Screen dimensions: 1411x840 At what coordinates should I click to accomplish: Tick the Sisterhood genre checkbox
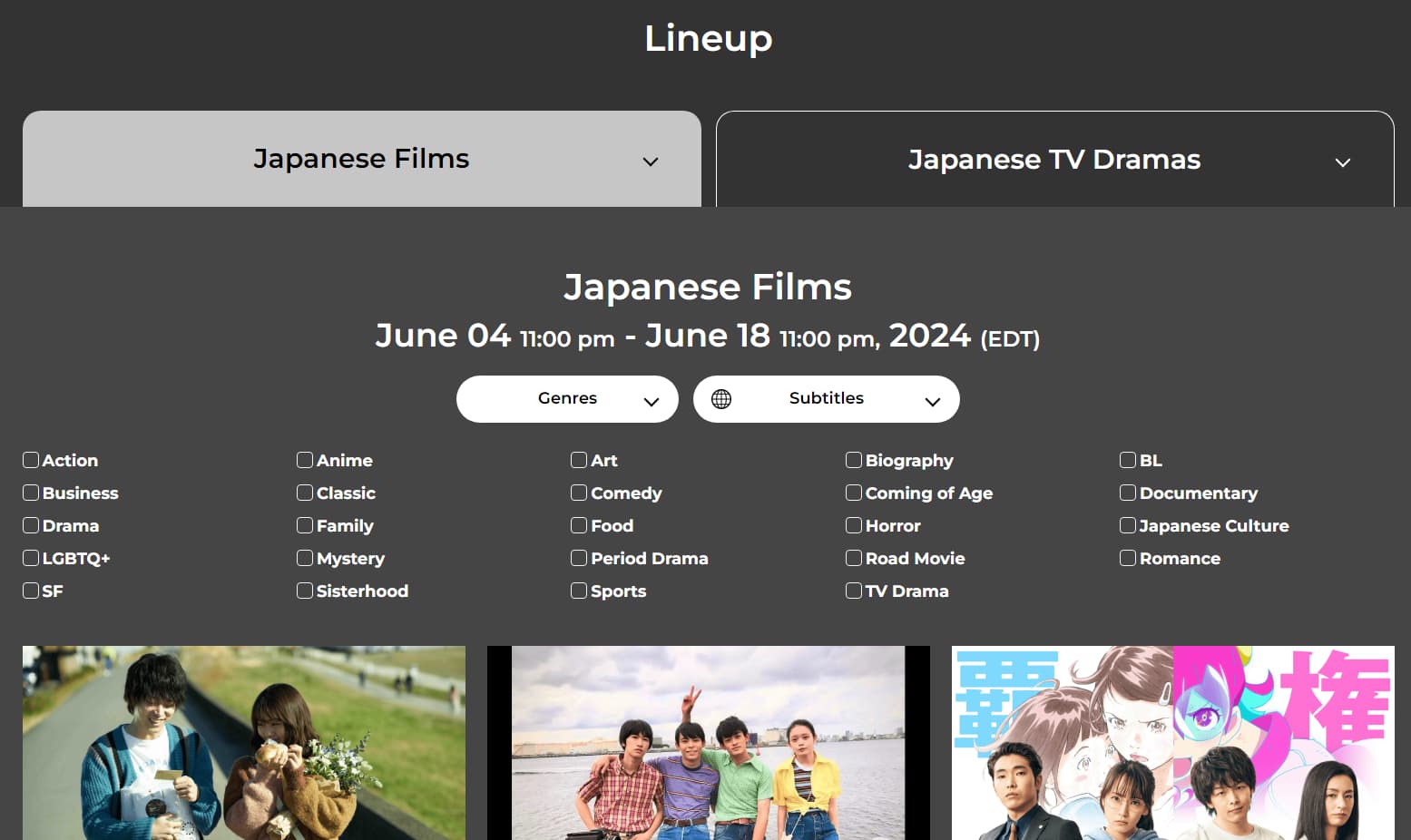305,591
